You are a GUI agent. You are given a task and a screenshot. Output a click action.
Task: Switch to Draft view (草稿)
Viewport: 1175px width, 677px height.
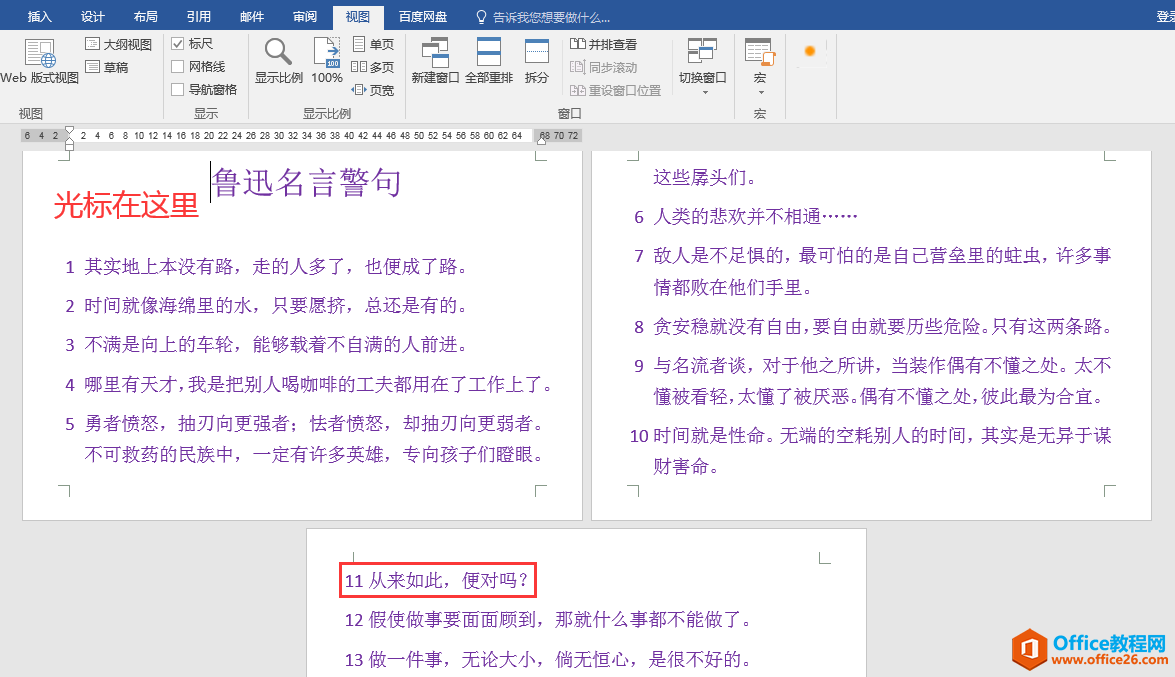tap(107, 67)
